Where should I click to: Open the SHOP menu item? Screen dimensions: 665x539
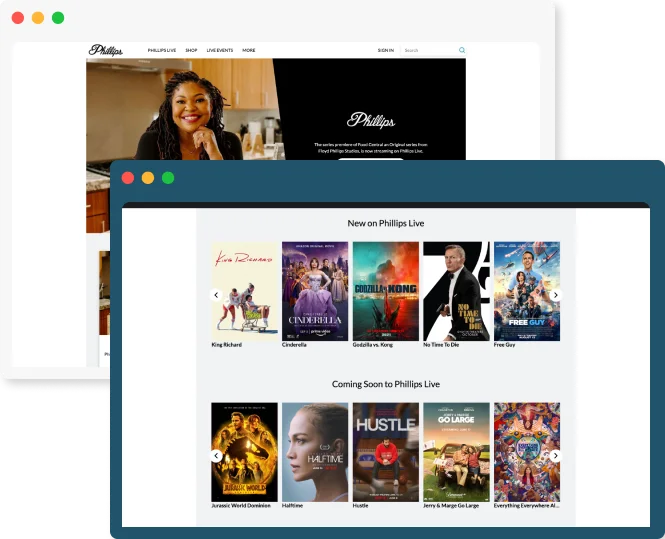click(x=191, y=50)
